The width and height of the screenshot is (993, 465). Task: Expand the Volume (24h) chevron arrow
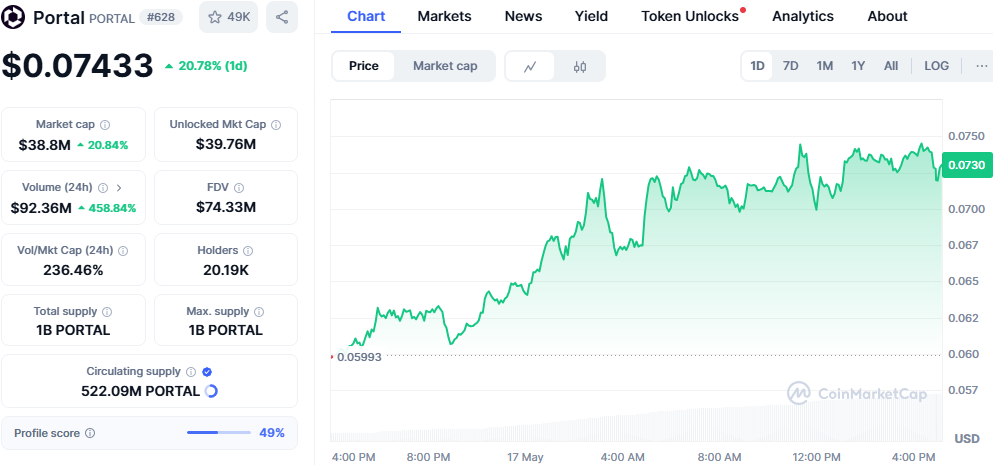click(119, 188)
